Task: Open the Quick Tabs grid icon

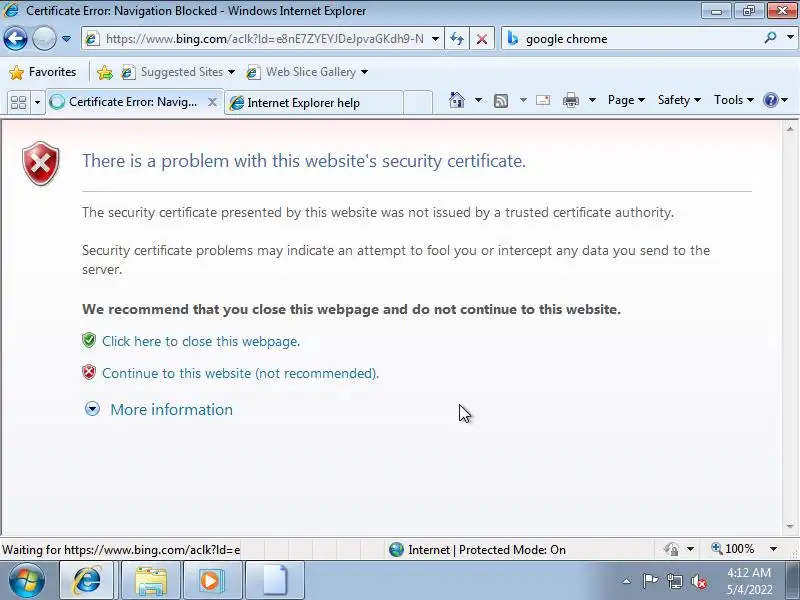Action: (19, 103)
